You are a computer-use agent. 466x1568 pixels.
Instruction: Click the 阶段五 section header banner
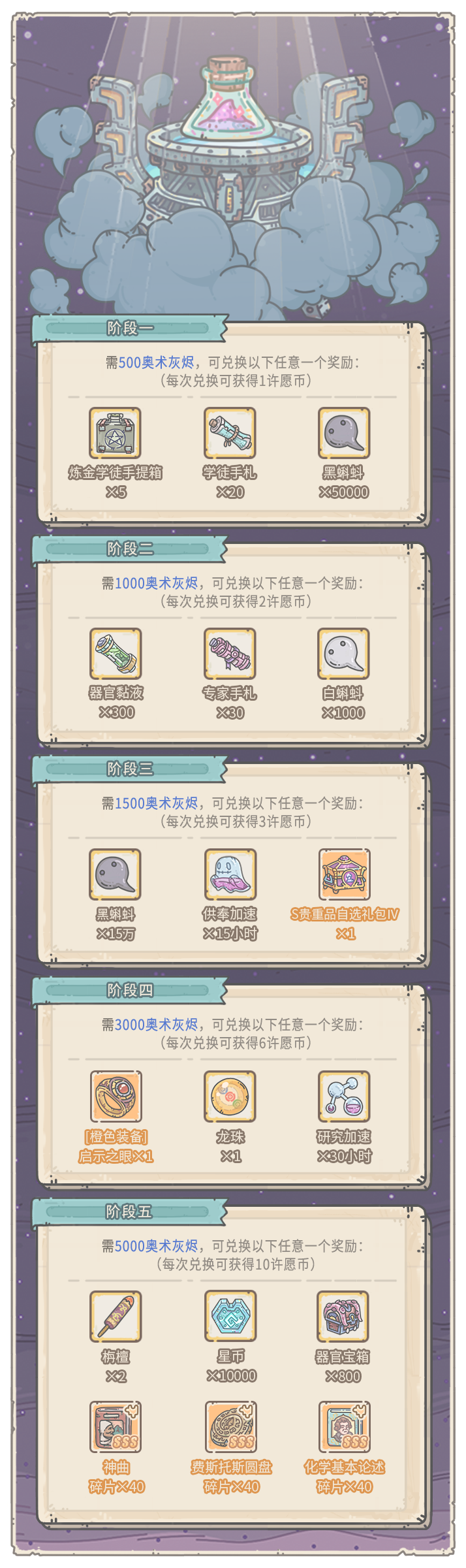tap(130, 1212)
